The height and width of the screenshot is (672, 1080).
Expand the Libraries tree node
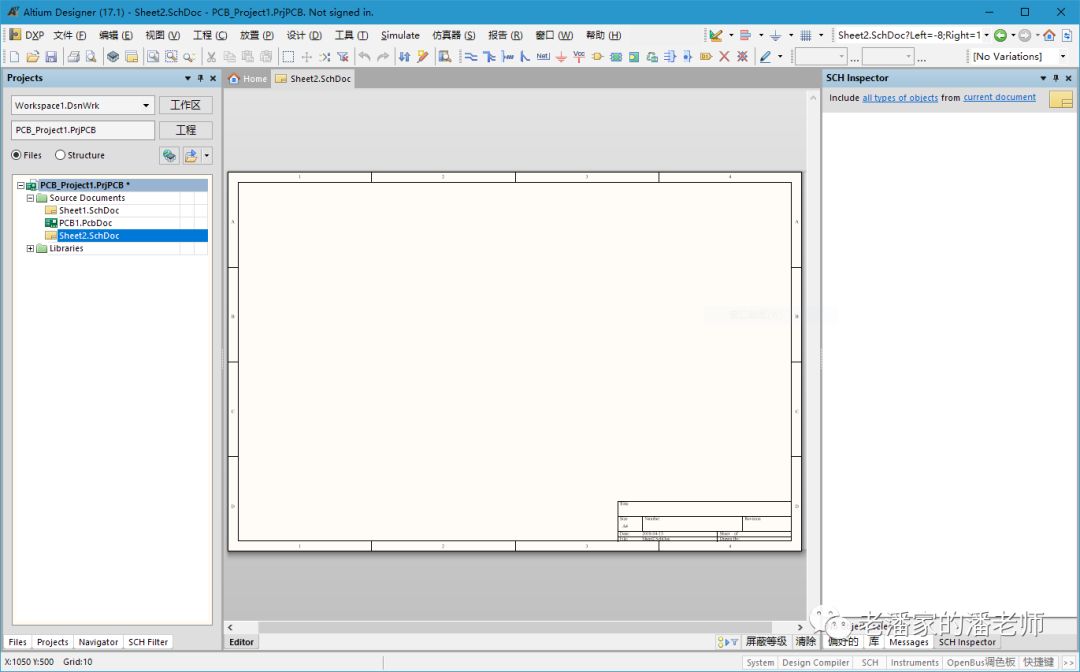point(30,248)
